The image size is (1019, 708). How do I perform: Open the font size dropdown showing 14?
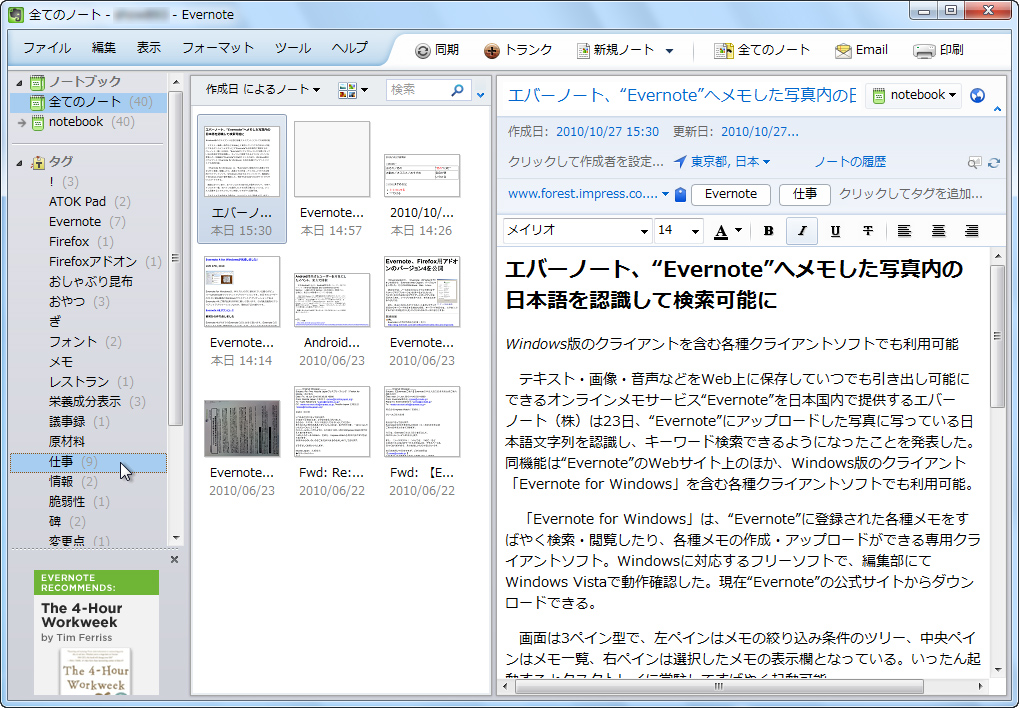678,231
